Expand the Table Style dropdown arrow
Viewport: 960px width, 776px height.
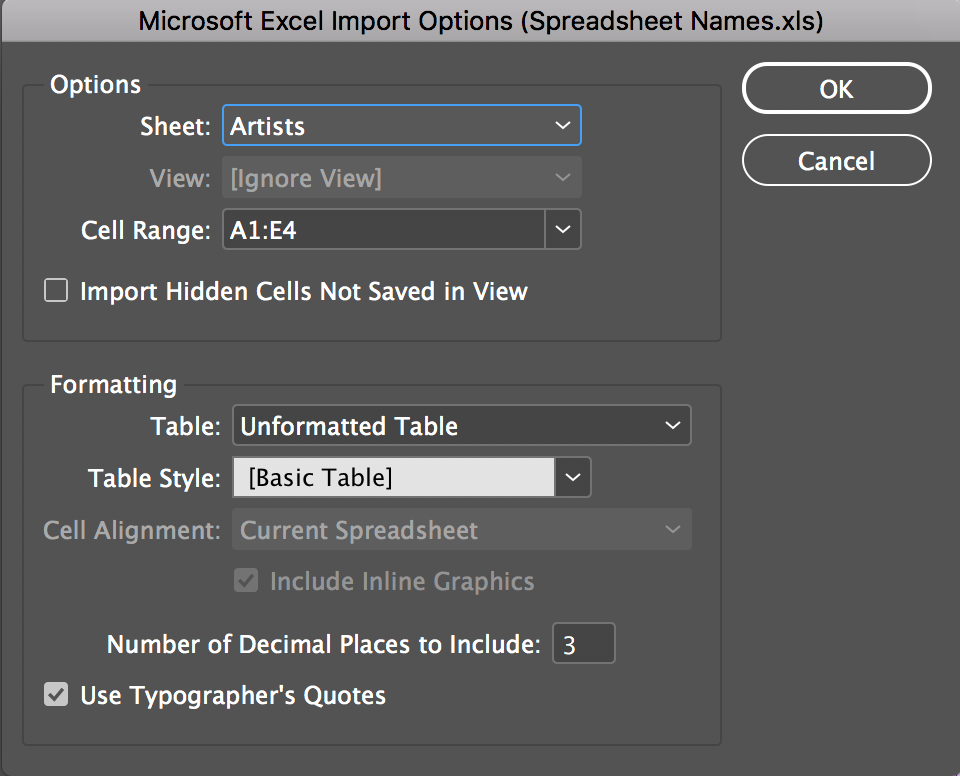tap(573, 478)
